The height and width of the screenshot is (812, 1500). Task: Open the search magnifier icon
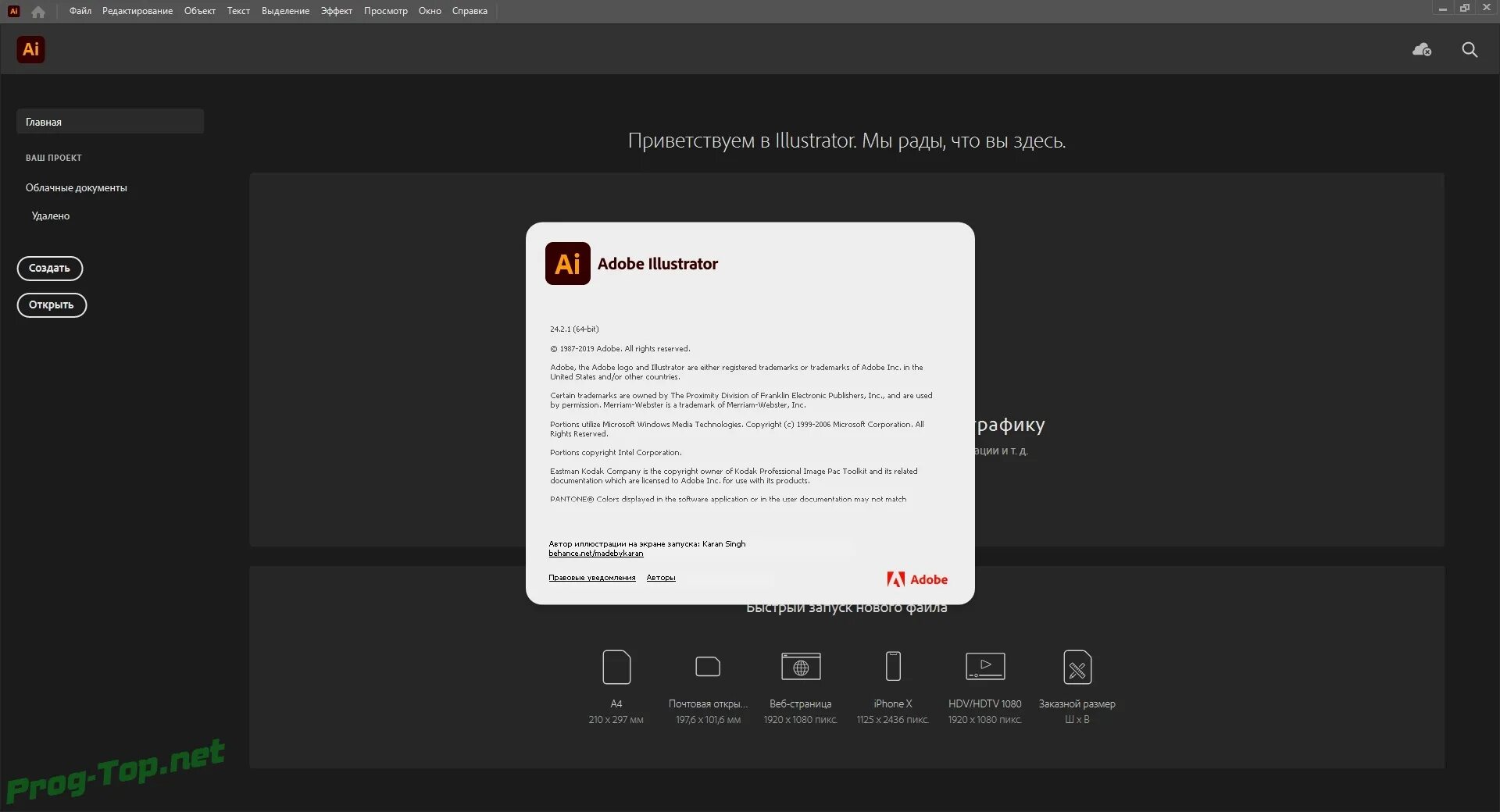1470,50
